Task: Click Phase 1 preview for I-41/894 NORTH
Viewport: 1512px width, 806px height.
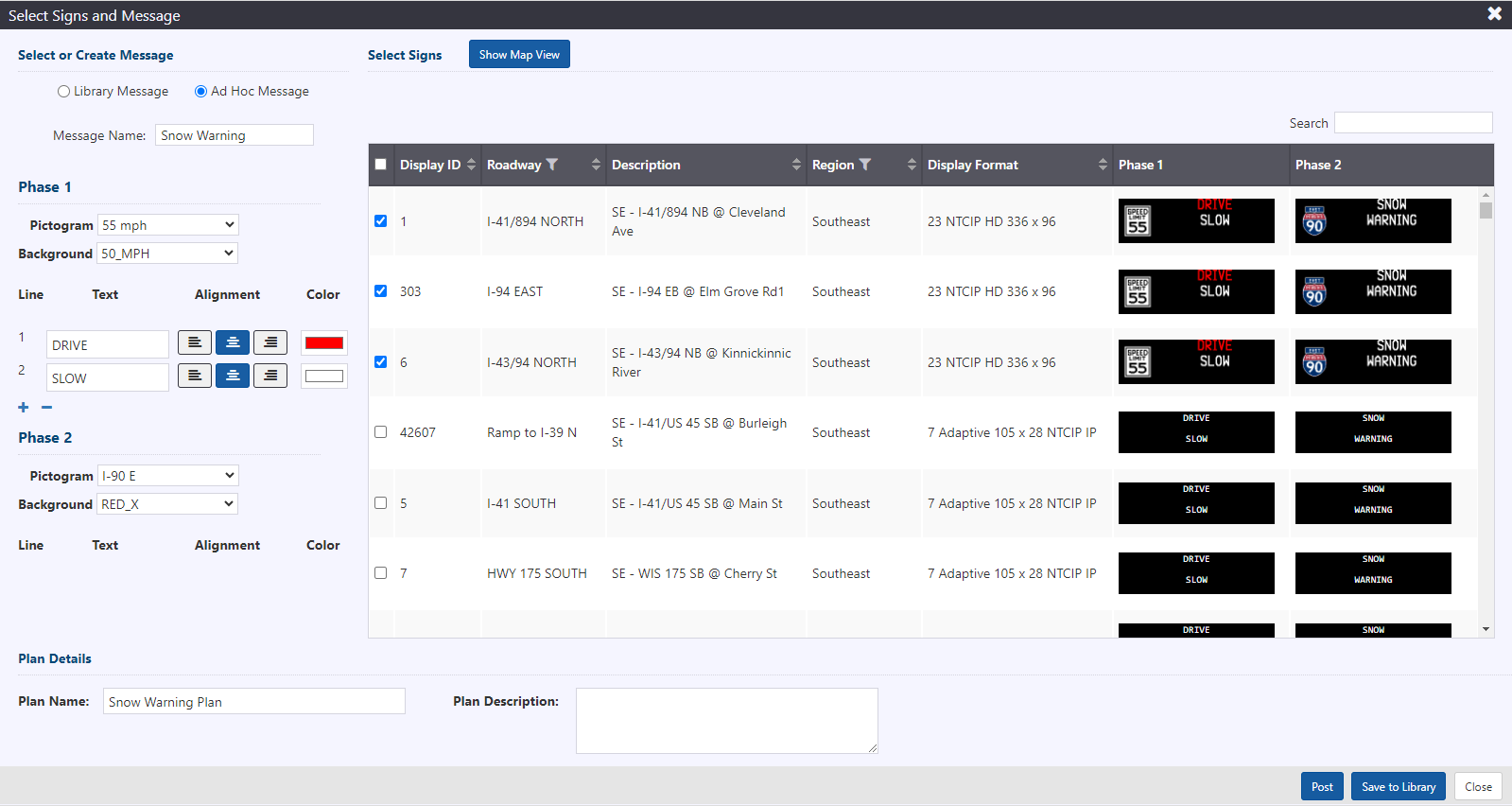Action: click(x=1196, y=220)
